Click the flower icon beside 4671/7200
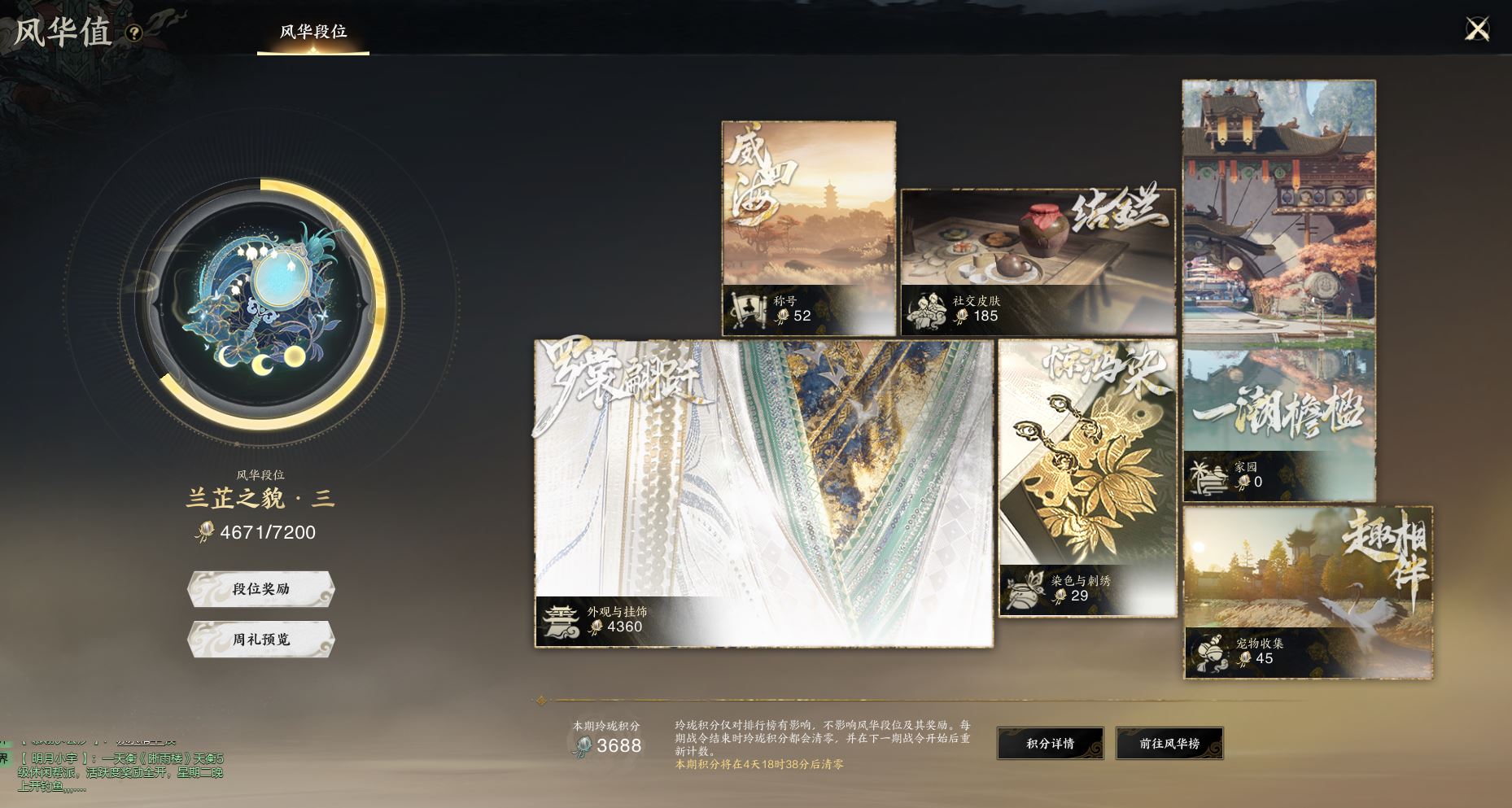This screenshot has height=808, width=1512. click(x=203, y=532)
